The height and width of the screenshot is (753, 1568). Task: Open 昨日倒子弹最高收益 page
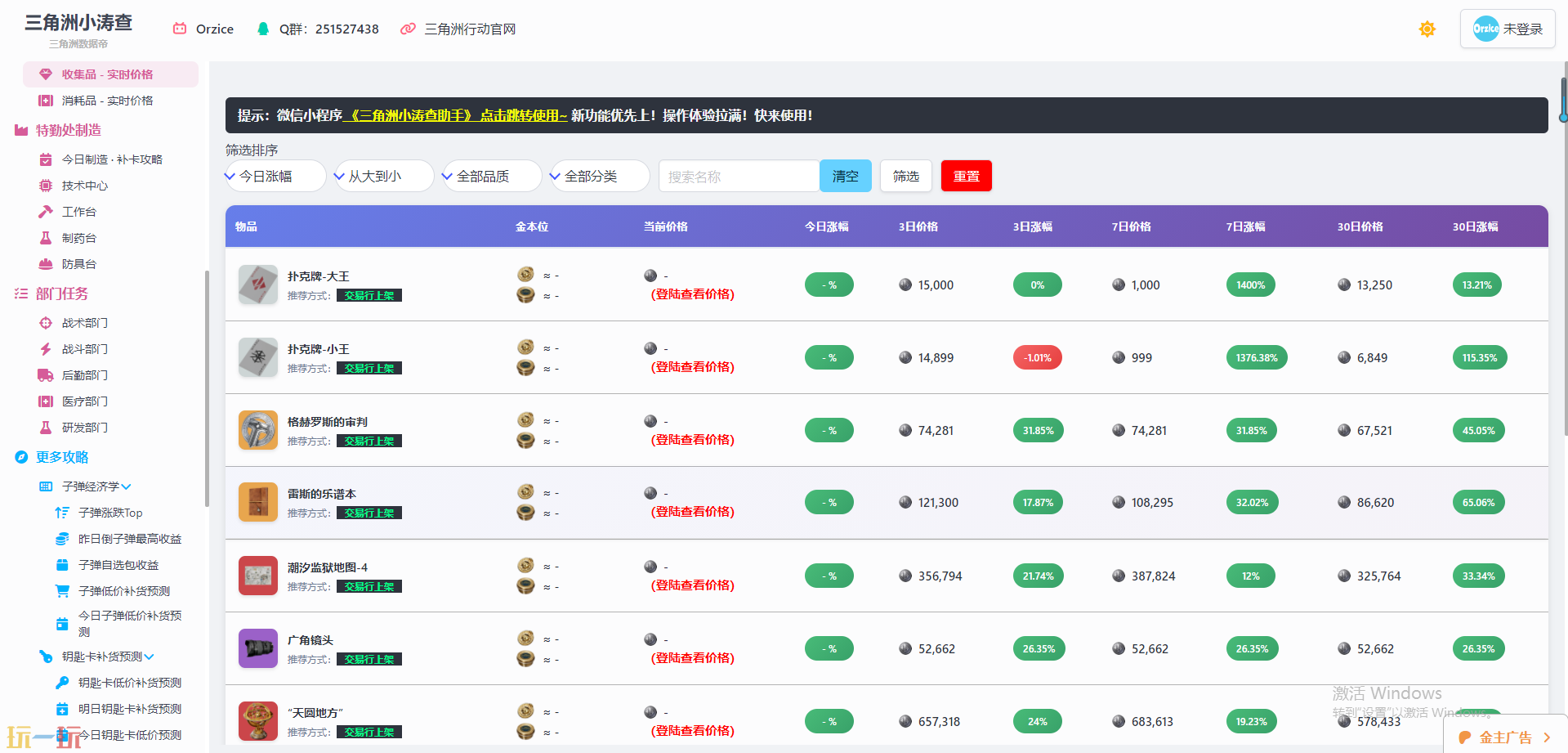tap(130, 539)
